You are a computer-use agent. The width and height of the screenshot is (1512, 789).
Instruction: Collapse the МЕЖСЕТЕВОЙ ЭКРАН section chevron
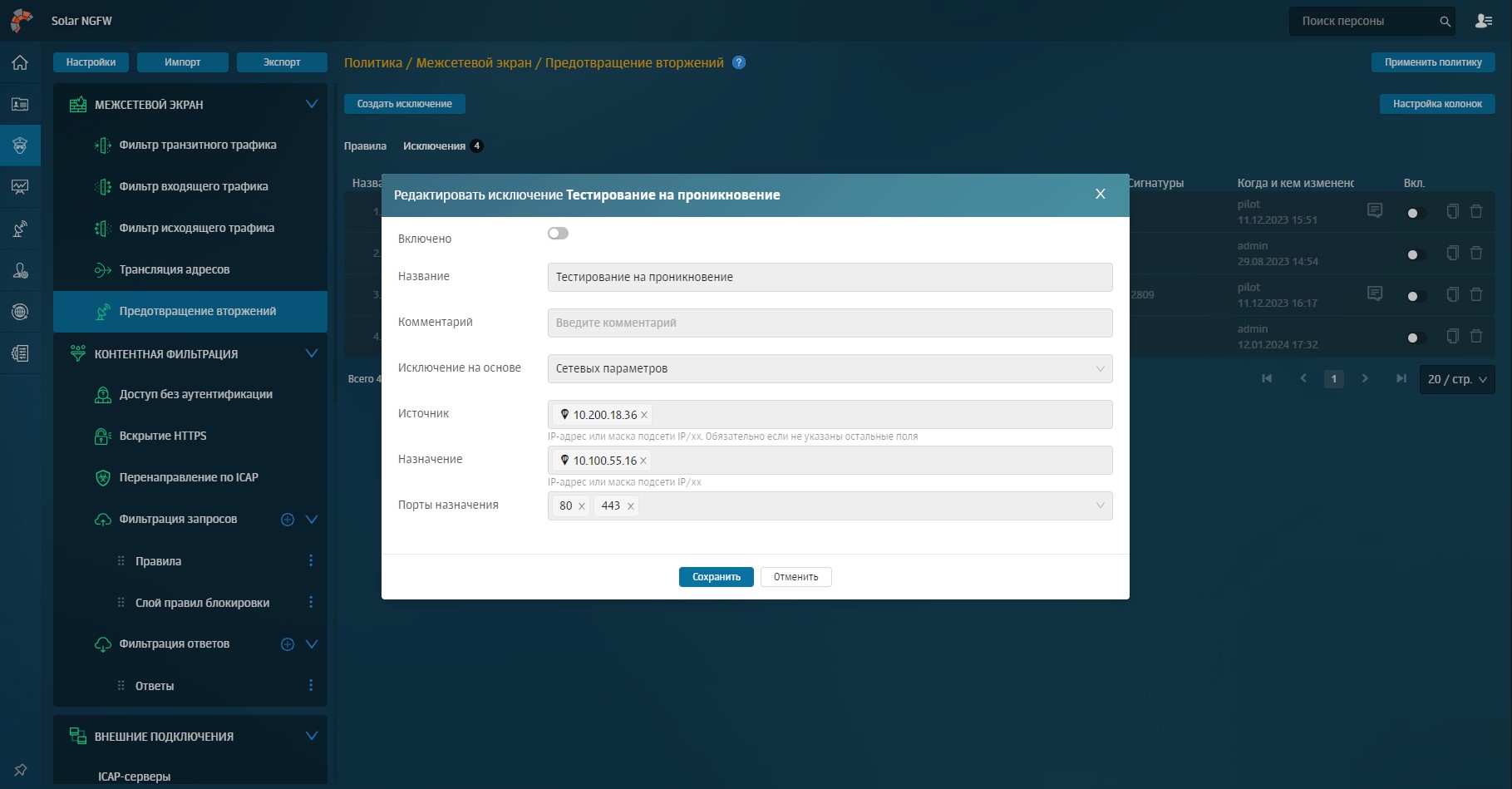(x=312, y=104)
